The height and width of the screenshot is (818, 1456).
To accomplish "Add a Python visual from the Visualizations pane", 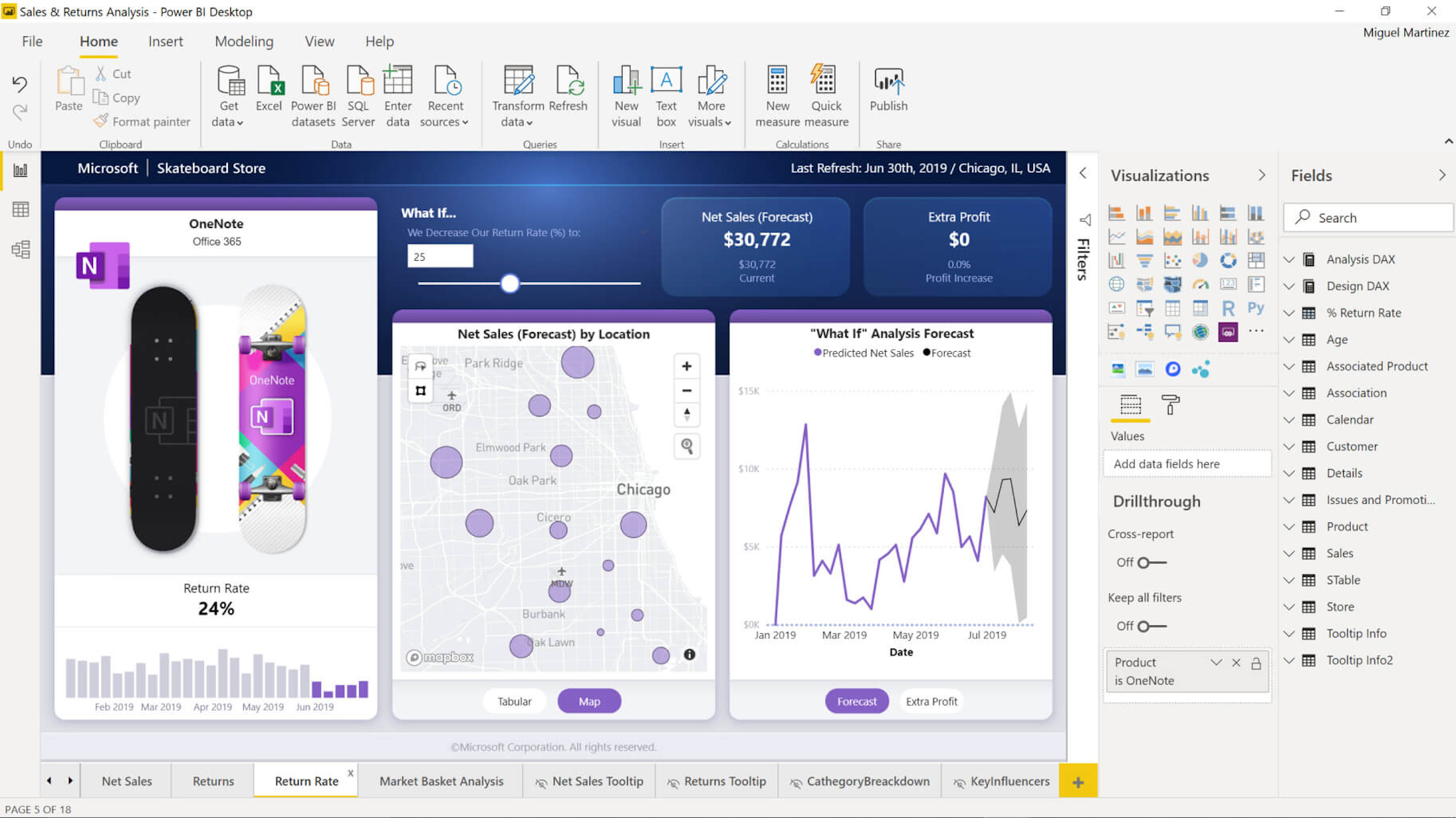I will pyautogui.click(x=1256, y=307).
